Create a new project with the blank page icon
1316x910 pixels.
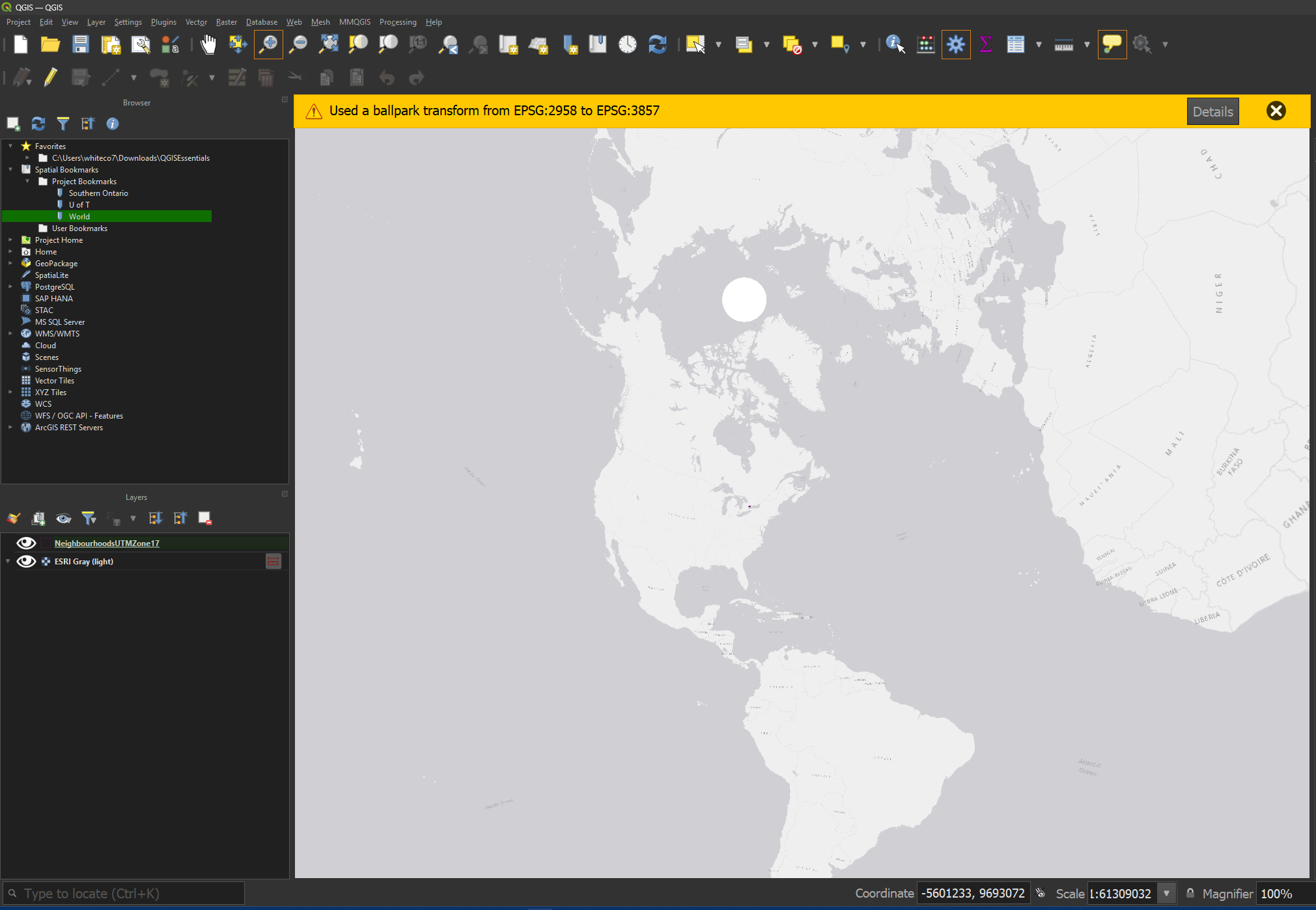21,44
